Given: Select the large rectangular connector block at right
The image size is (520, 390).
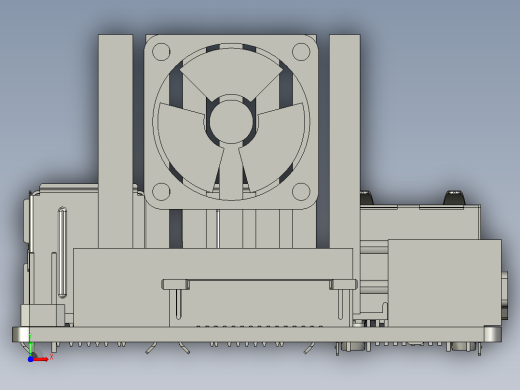Looking at the screenshot, I should (445, 283).
